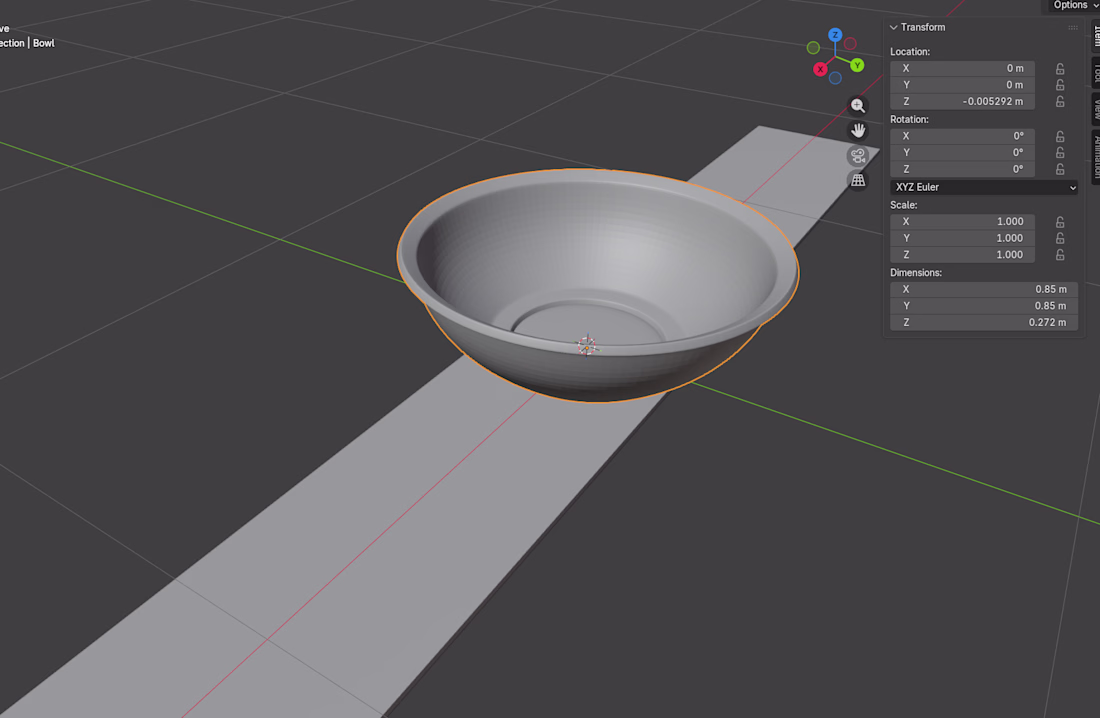
Task: Lock Rotation Y with its padlock
Action: (1060, 152)
